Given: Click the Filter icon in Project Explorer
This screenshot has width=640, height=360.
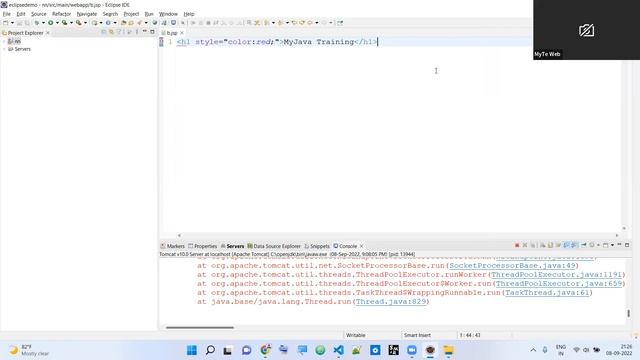Looking at the screenshot, I should (119, 32).
